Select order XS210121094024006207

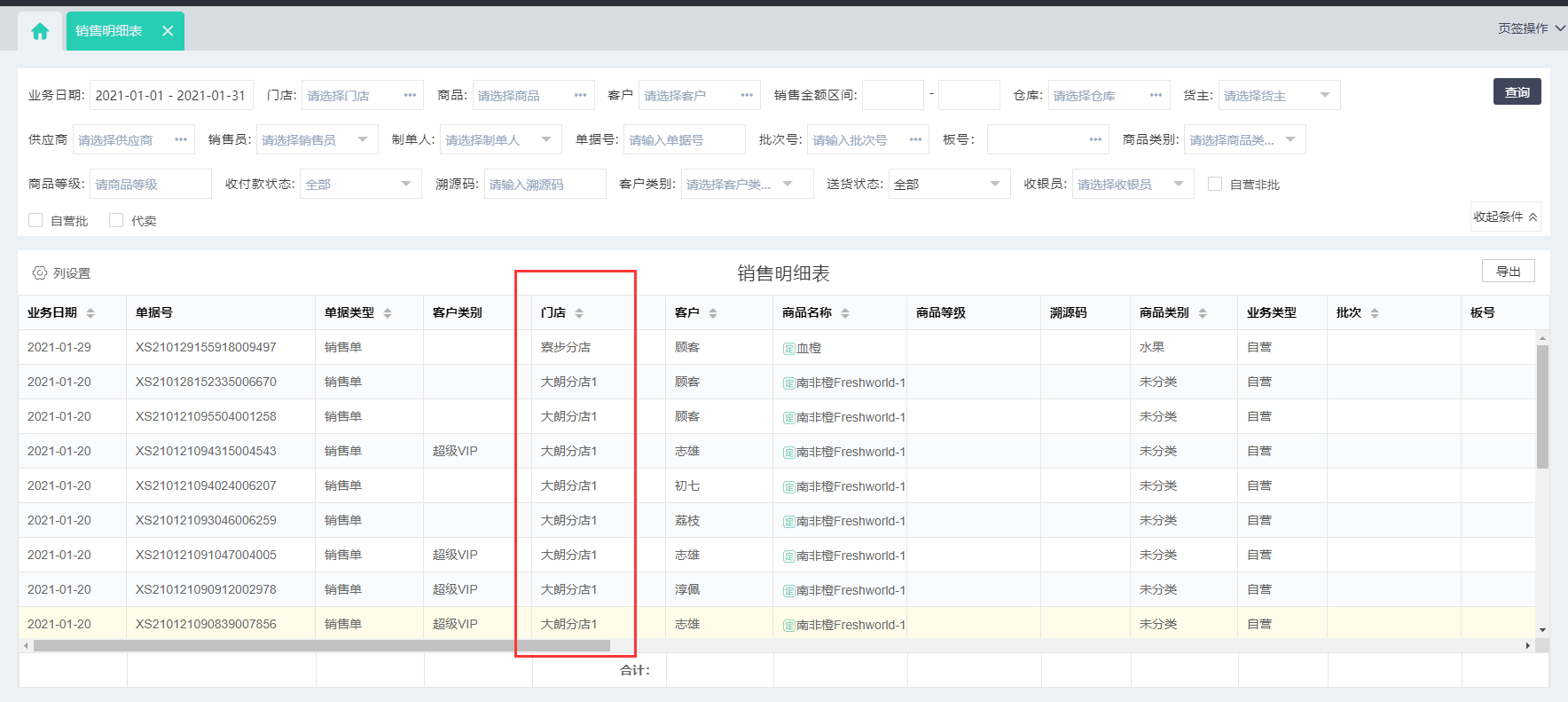(x=206, y=485)
